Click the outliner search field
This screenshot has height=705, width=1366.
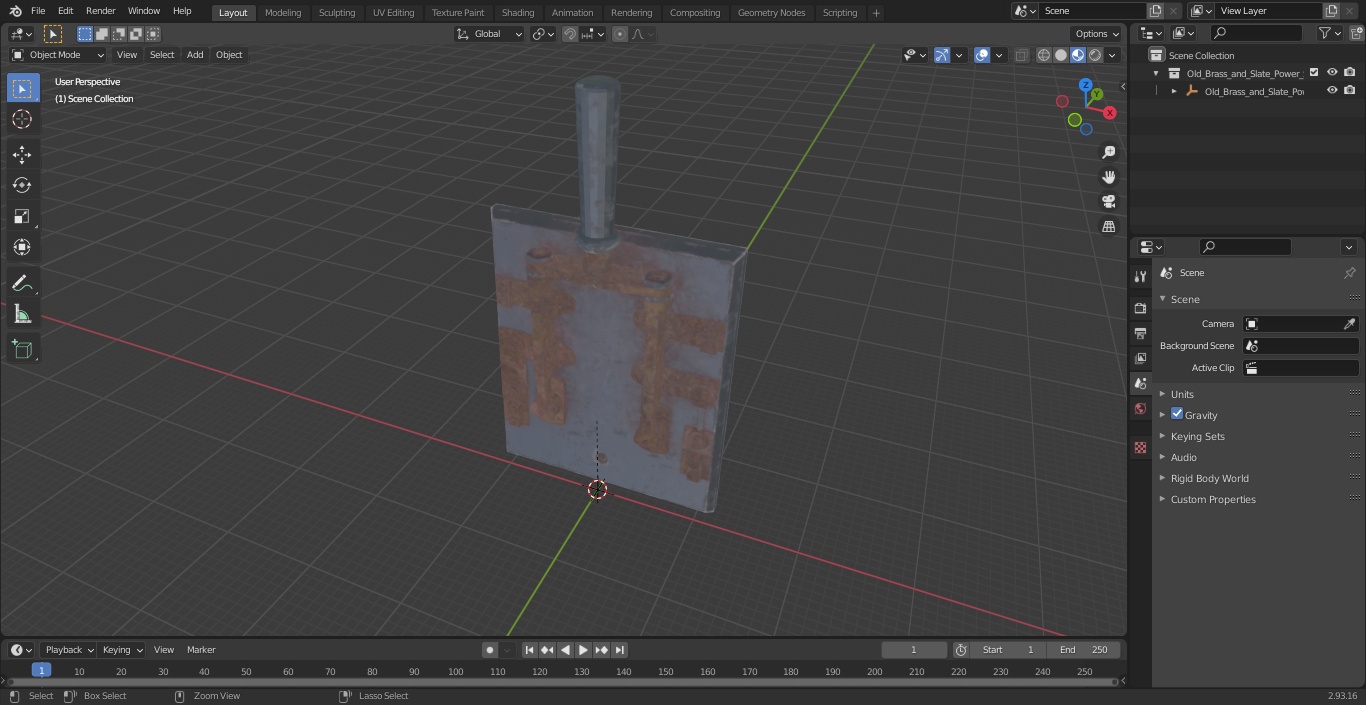[1256, 33]
